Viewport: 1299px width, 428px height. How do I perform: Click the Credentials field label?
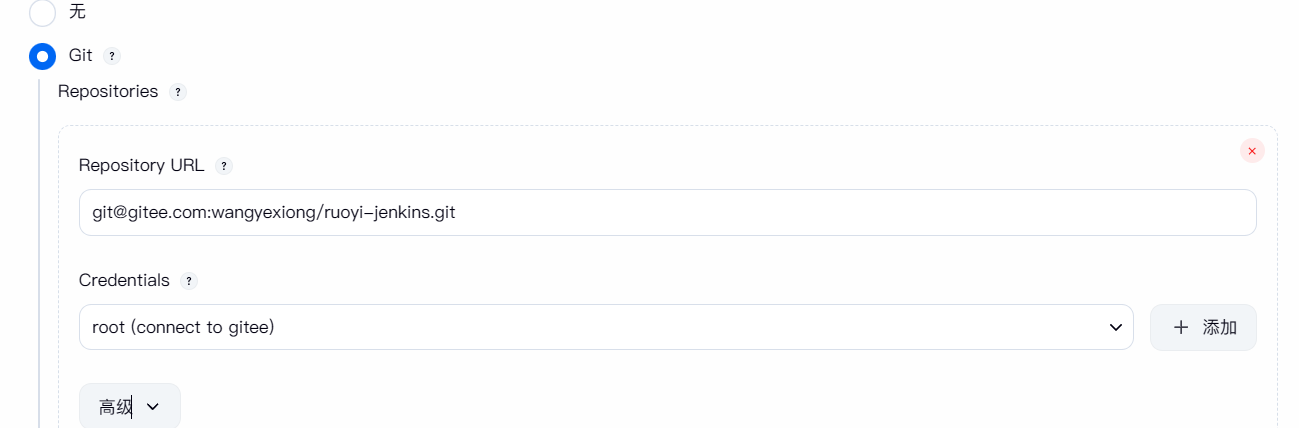[x=124, y=281]
